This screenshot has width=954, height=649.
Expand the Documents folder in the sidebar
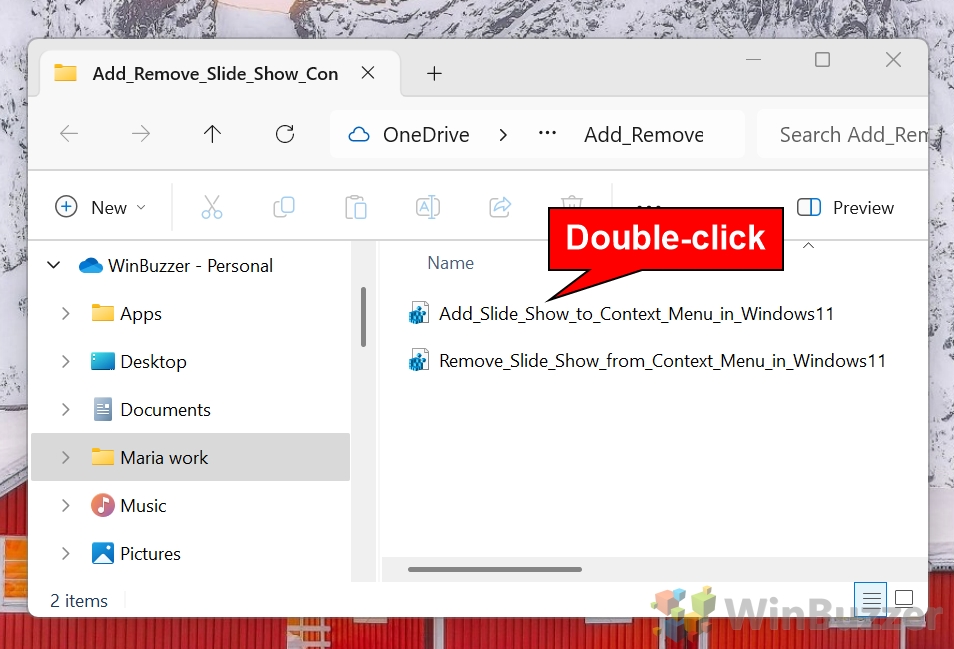click(x=66, y=409)
